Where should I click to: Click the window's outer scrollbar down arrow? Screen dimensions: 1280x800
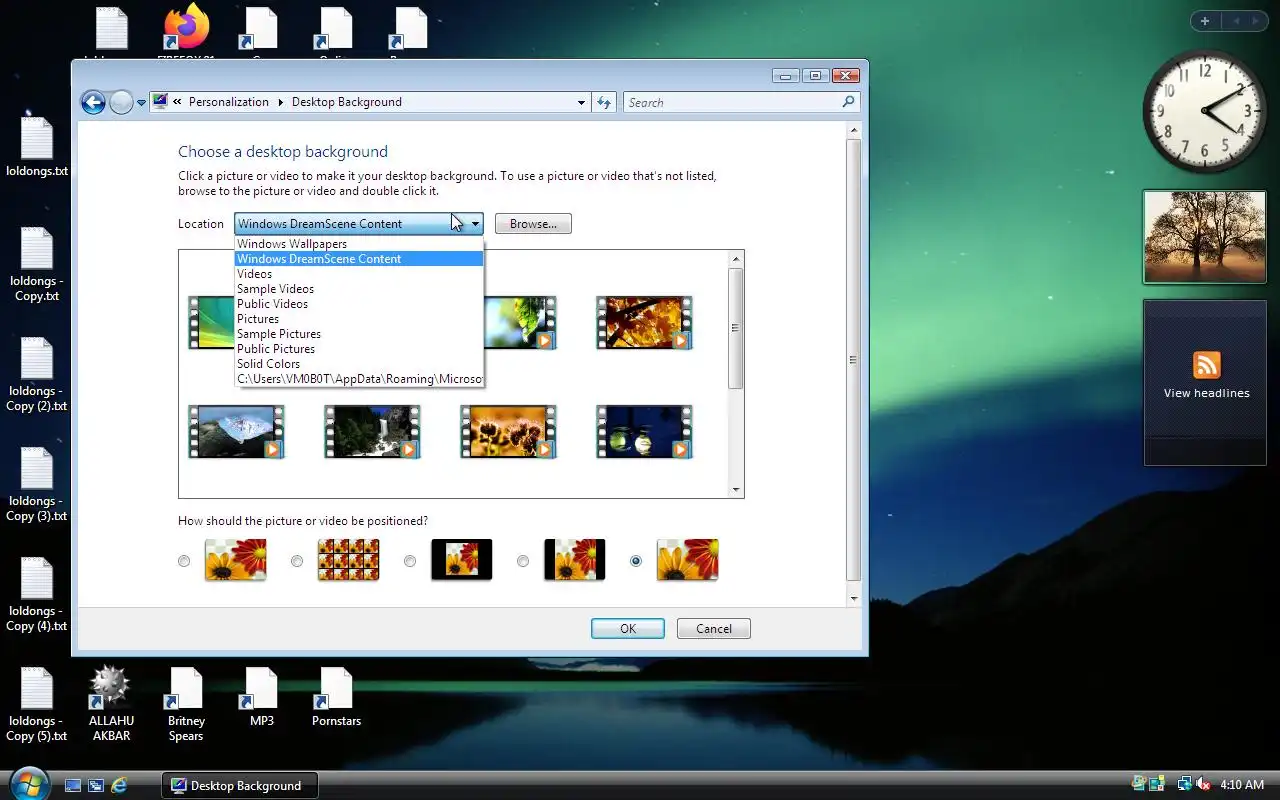854,598
